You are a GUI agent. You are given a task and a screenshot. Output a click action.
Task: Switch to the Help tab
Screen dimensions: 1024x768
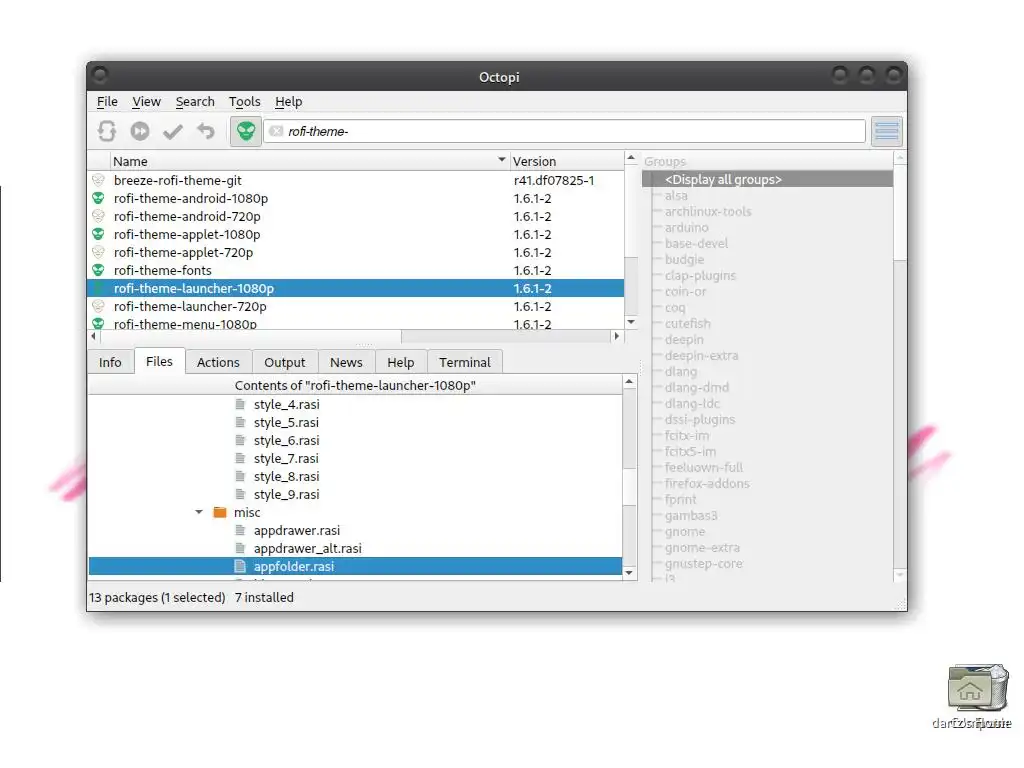click(x=400, y=362)
